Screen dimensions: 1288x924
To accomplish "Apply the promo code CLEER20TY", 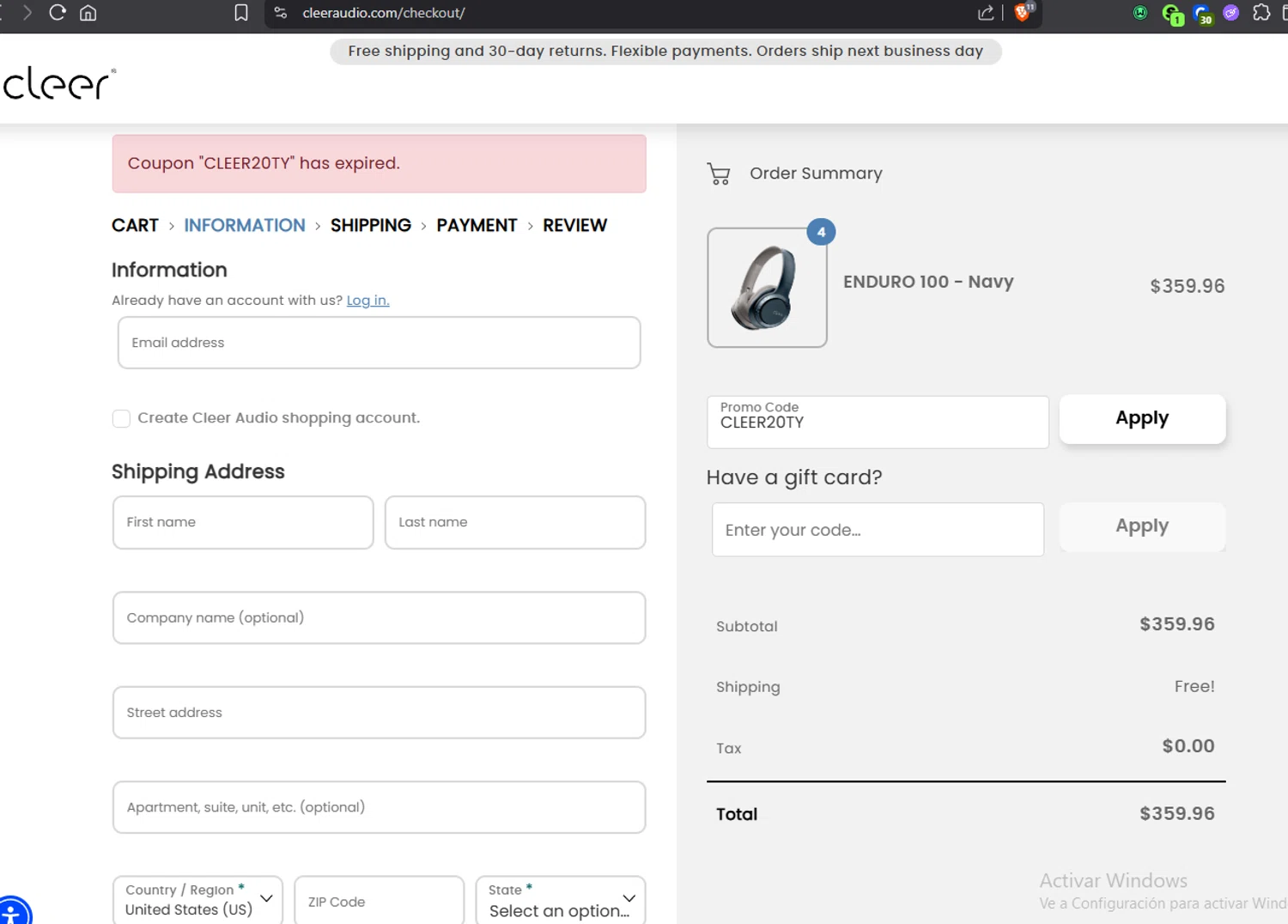I will pyautogui.click(x=1142, y=419).
